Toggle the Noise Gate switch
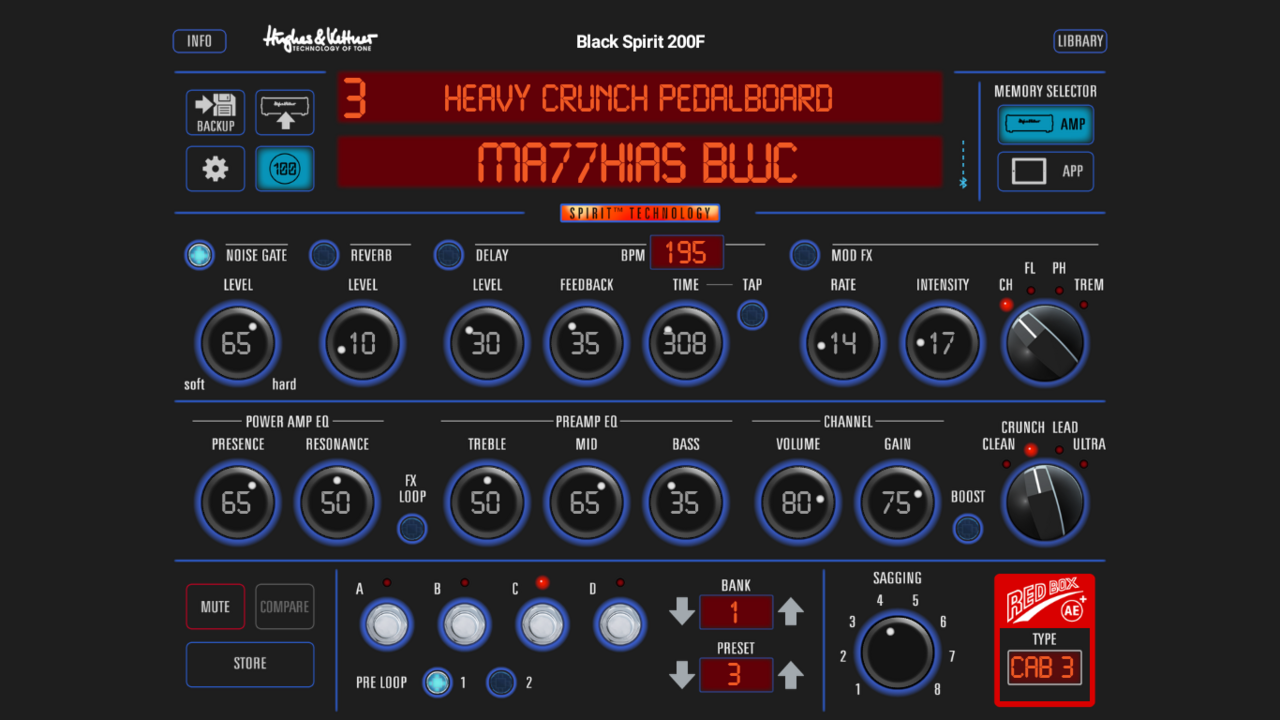1280x720 pixels. [200, 255]
